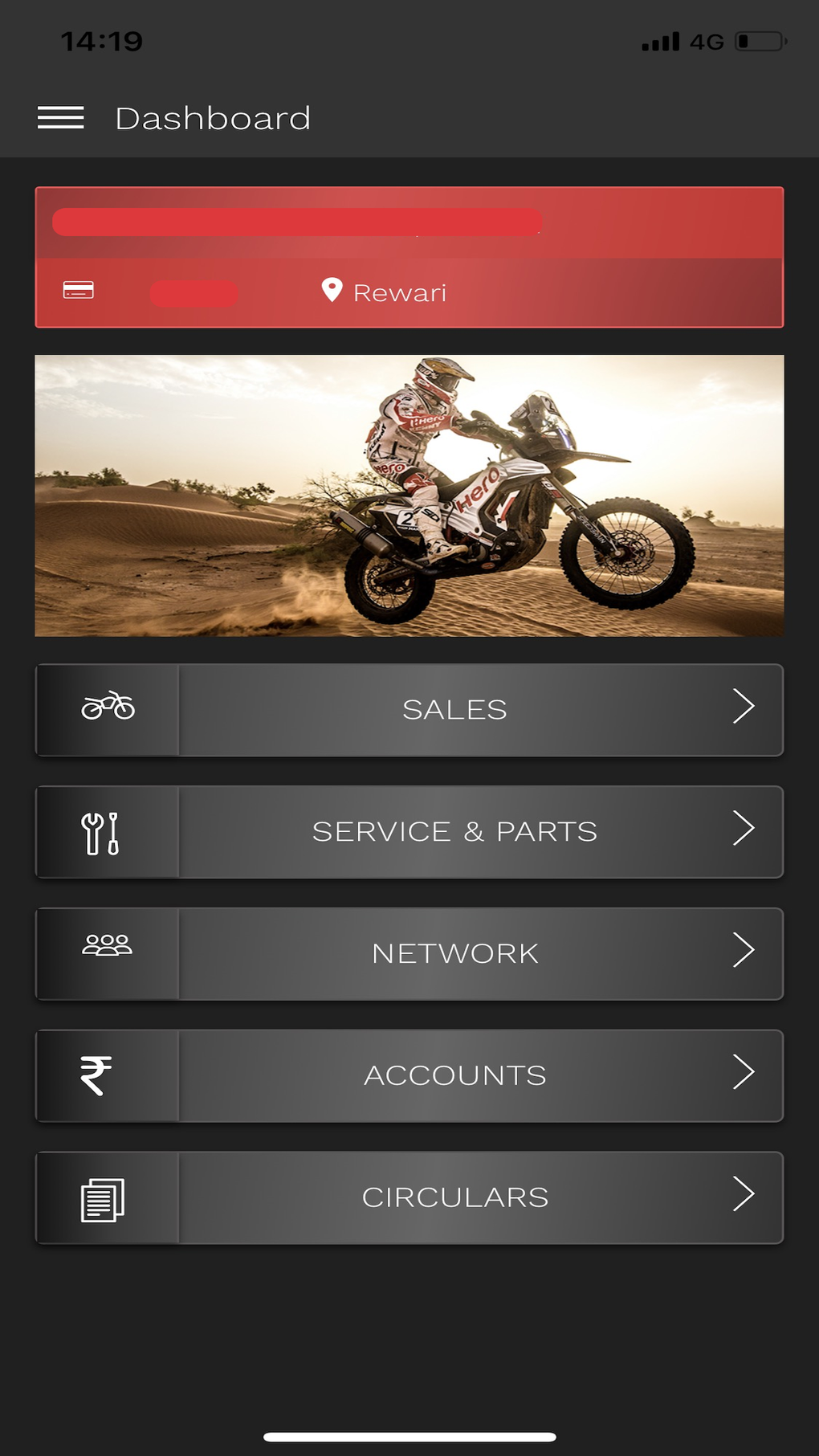Tap the people group Network icon
Image resolution: width=819 pixels, height=1456 pixels.
pos(107,945)
